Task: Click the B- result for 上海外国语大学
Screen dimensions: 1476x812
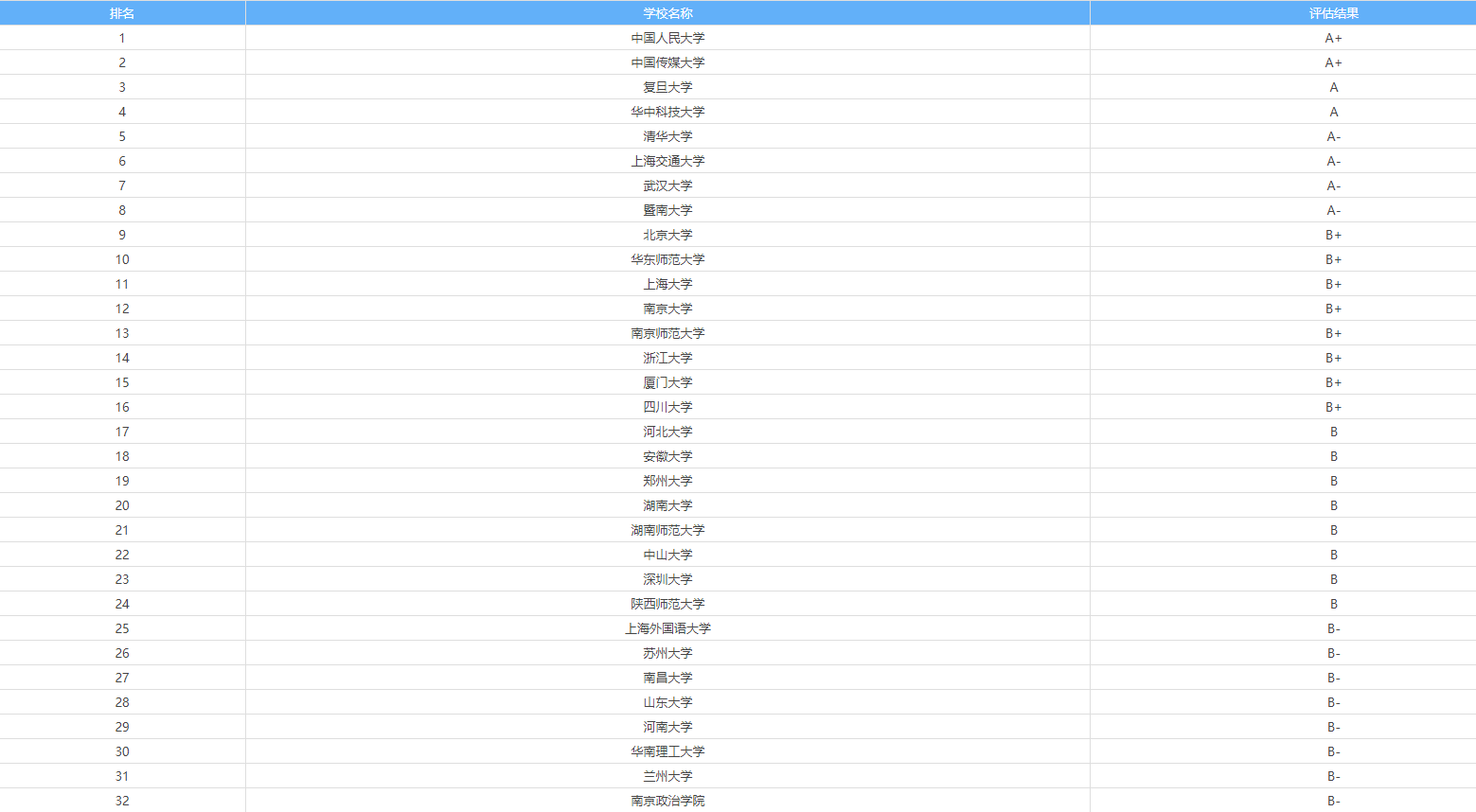Action: (1333, 628)
